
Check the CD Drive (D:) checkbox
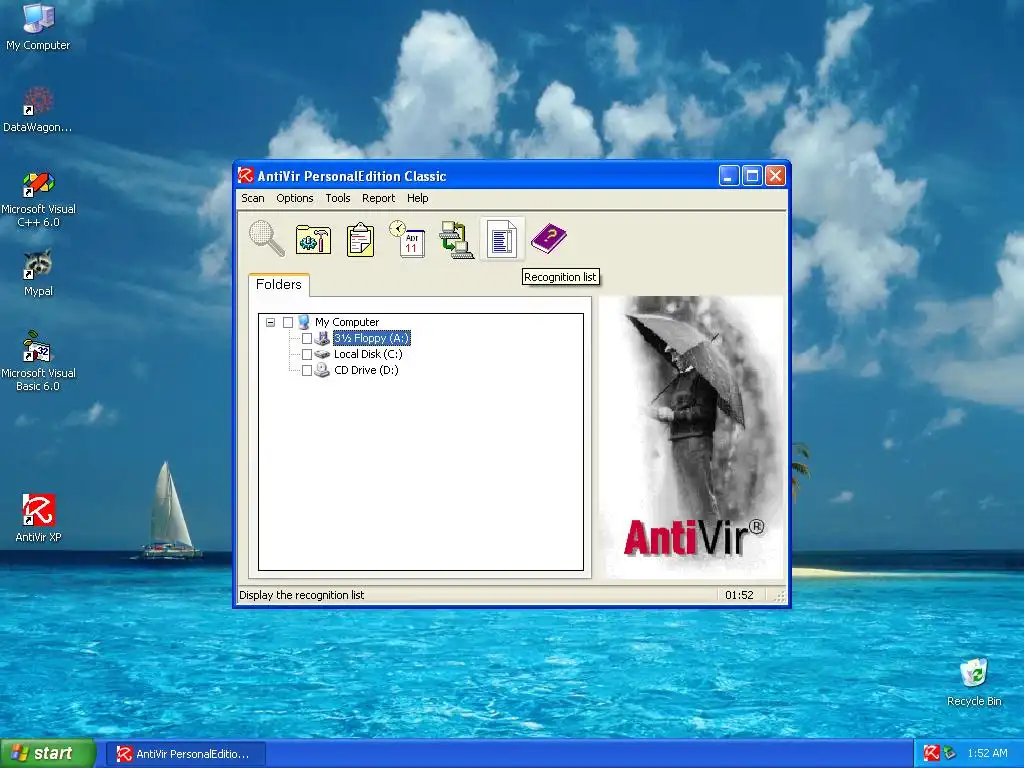click(306, 370)
